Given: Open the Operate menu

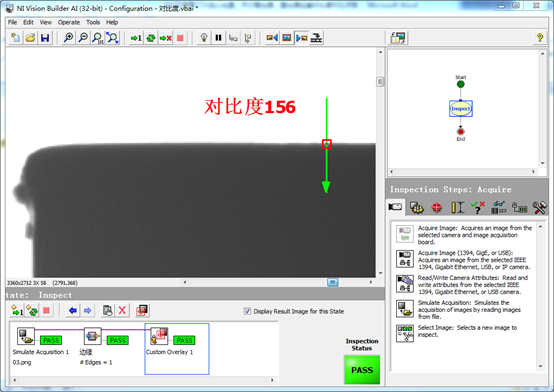Looking at the screenshot, I should [69, 22].
